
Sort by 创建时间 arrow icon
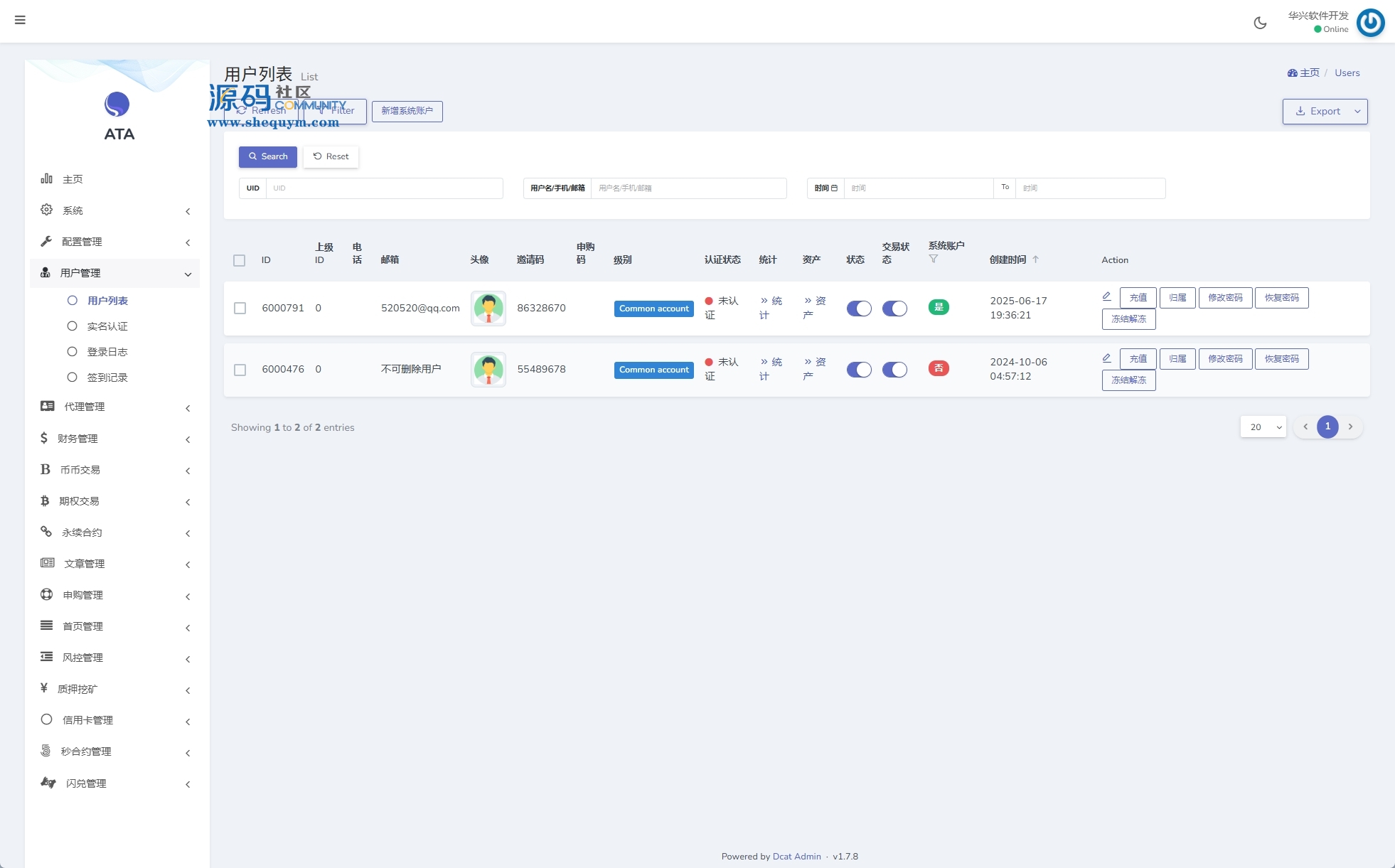pyautogui.click(x=1035, y=259)
